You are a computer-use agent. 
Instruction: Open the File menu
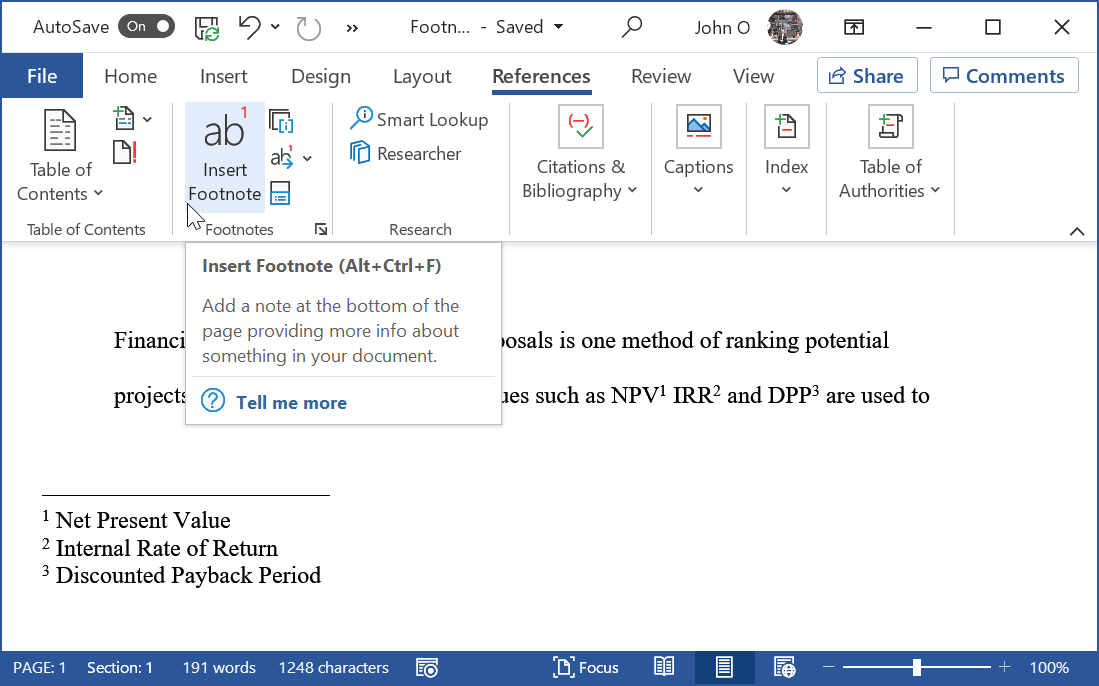(x=42, y=77)
